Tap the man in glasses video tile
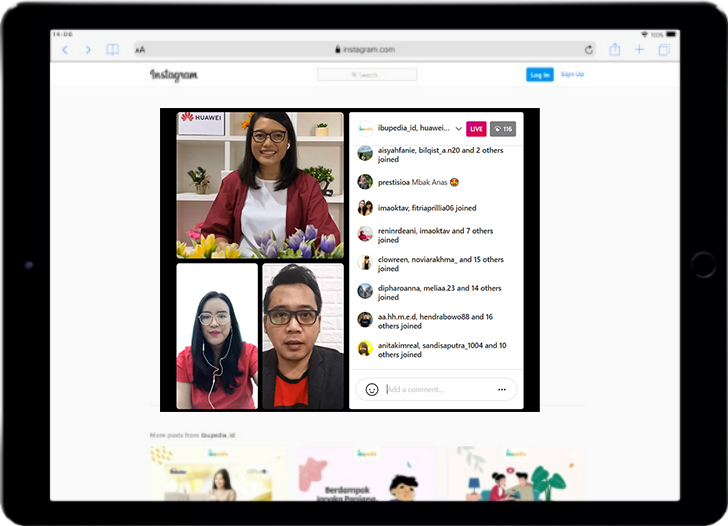Image resolution: width=728 pixels, height=526 pixels. click(303, 336)
